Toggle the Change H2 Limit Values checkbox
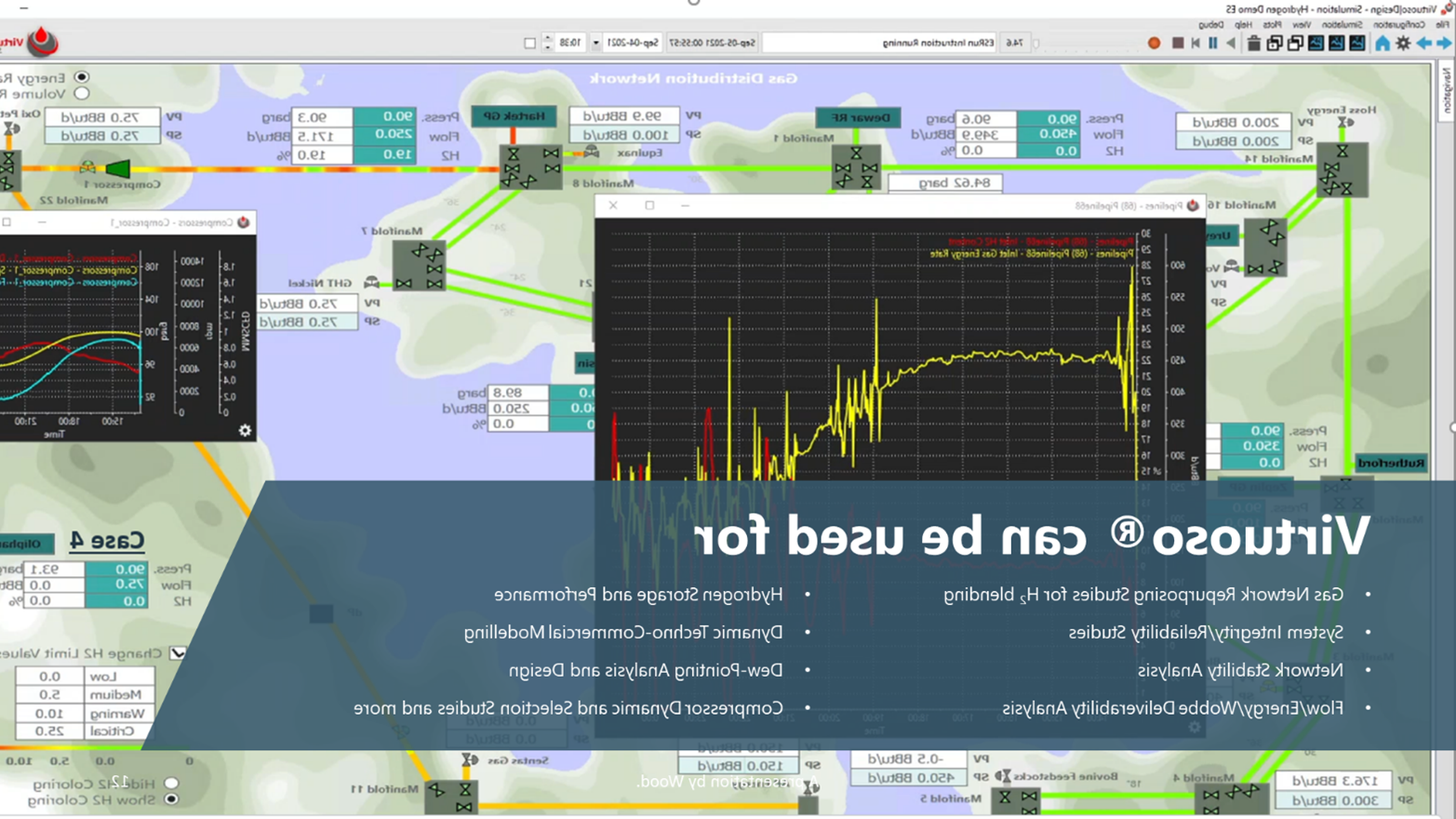 click(178, 653)
